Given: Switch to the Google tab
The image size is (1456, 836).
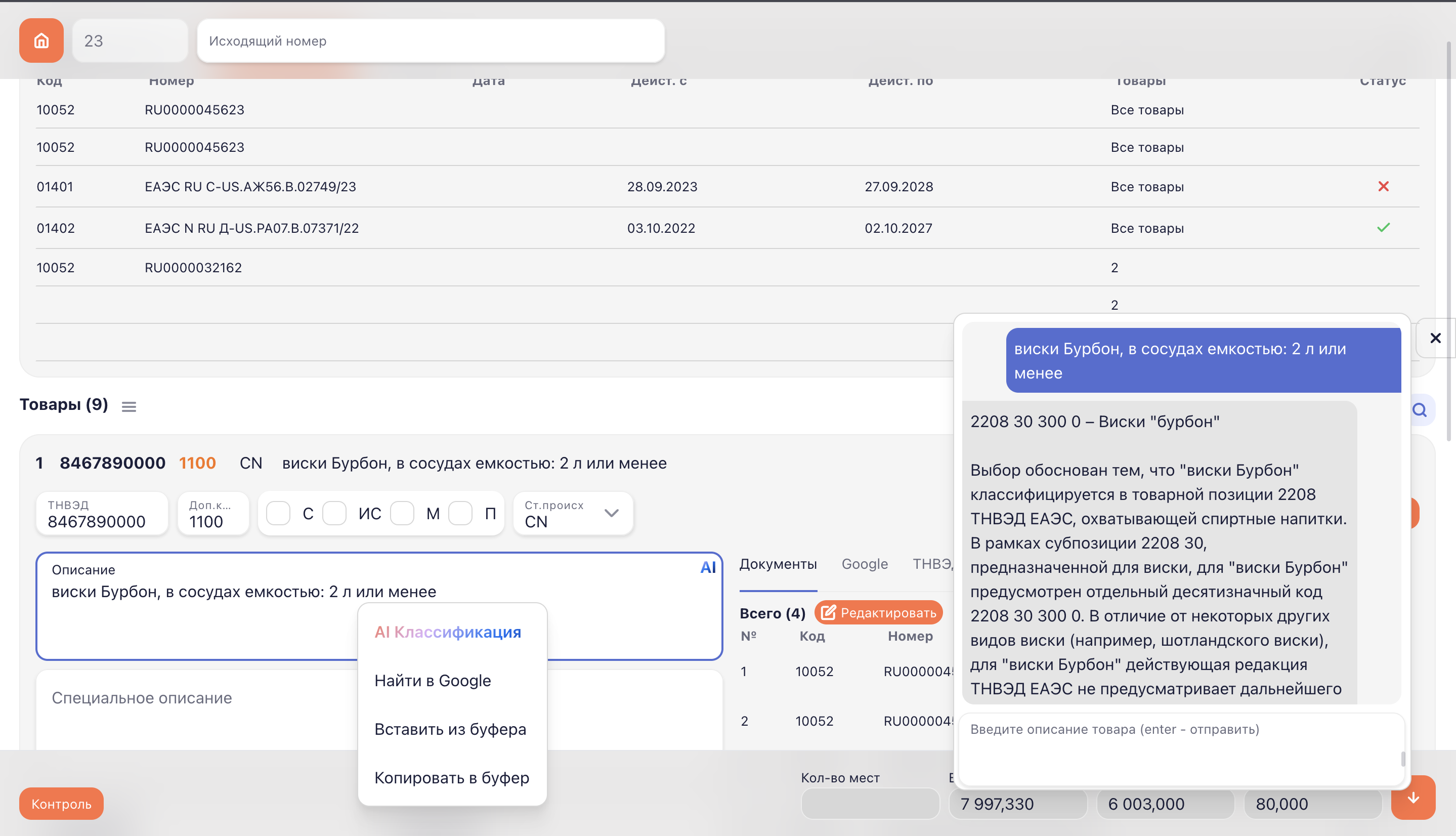Looking at the screenshot, I should pos(864,564).
